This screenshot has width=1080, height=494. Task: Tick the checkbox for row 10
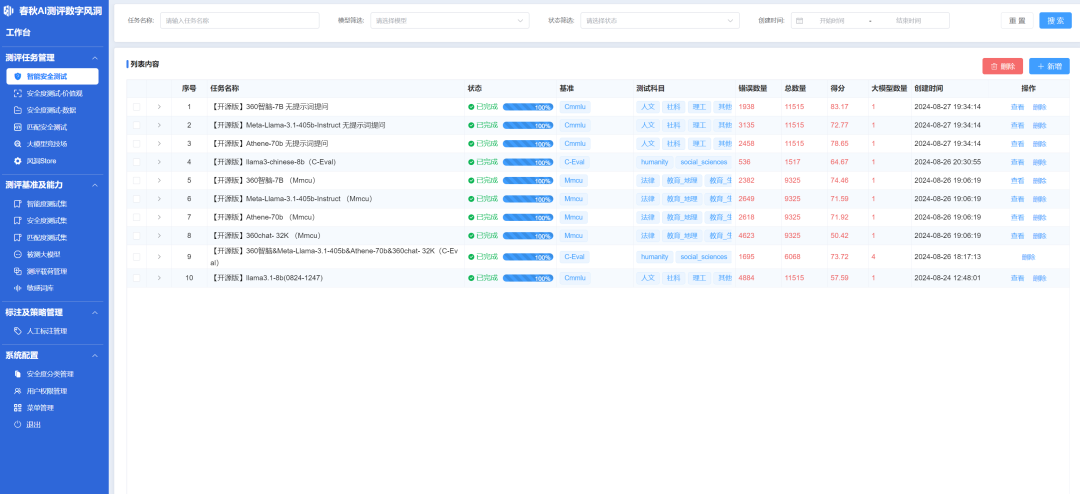coord(137,278)
